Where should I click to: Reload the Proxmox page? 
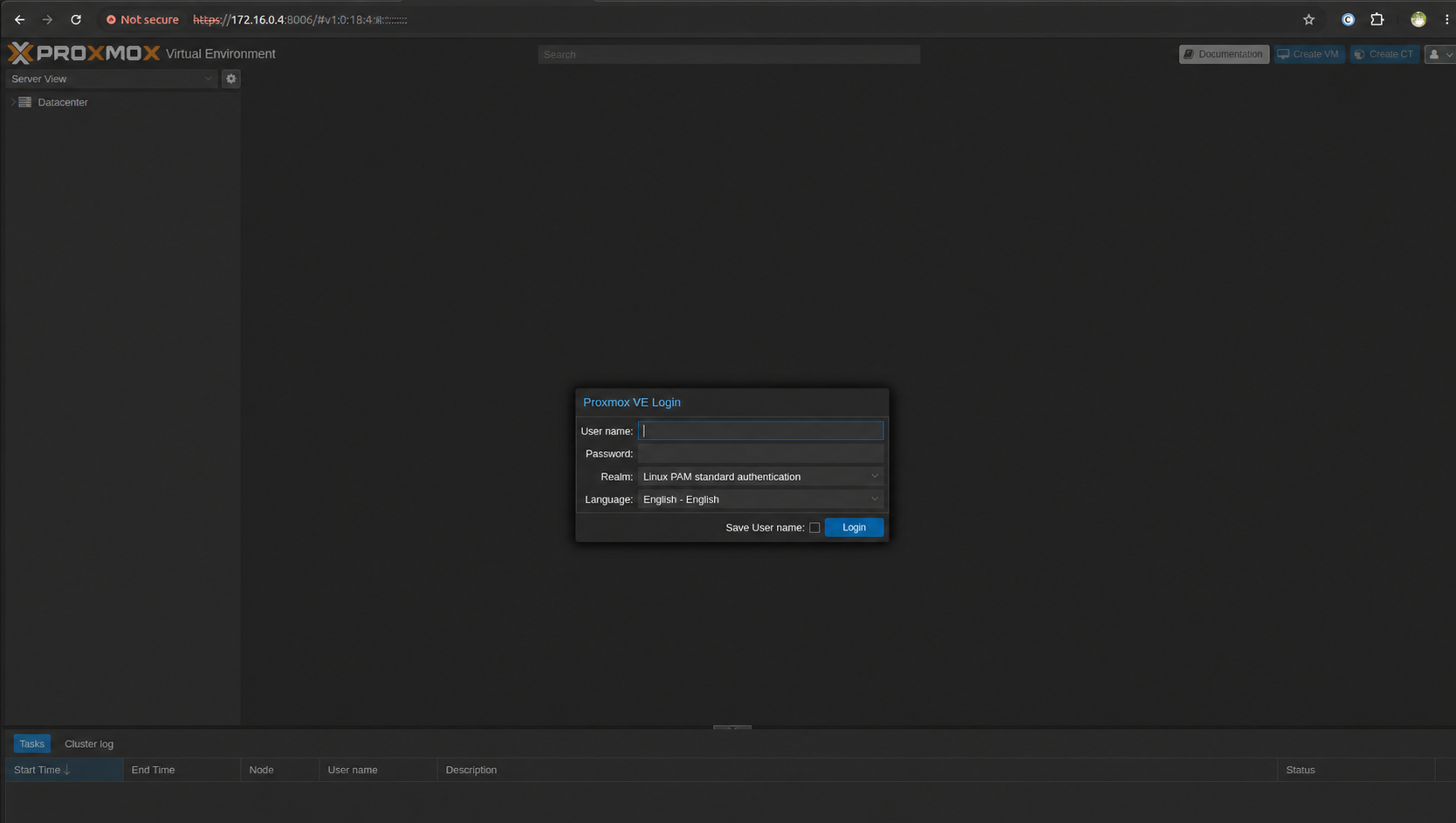pyautogui.click(x=76, y=19)
